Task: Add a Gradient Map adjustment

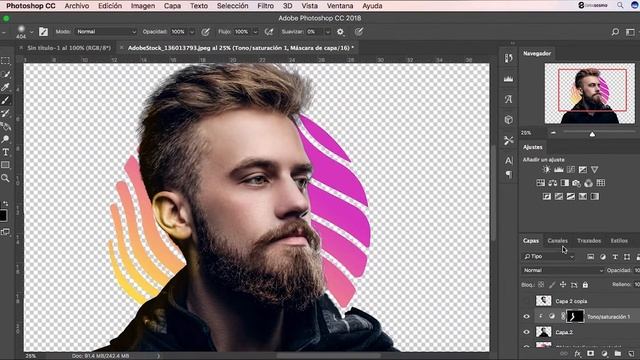Action: coord(595,196)
